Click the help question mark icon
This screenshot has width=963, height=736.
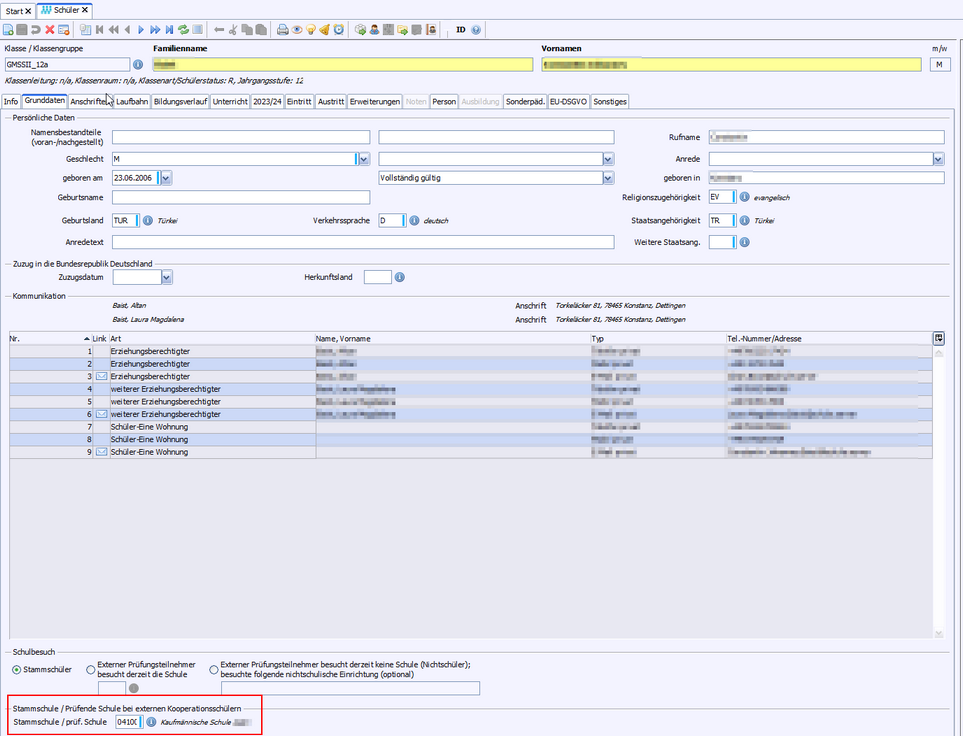[x=476, y=29]
